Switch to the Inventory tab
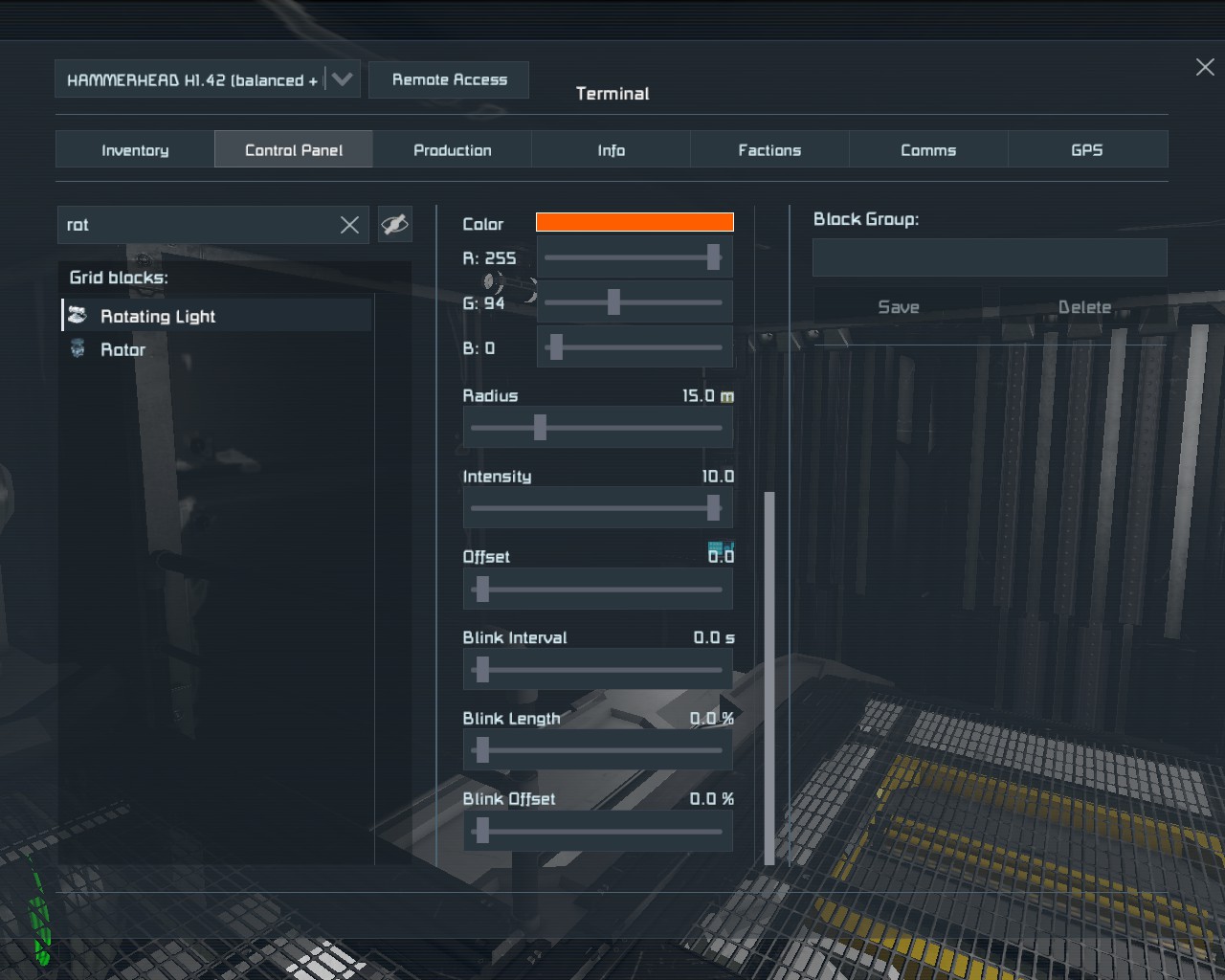The width and height of the screenshot is (1225, 980). [135, 150]
